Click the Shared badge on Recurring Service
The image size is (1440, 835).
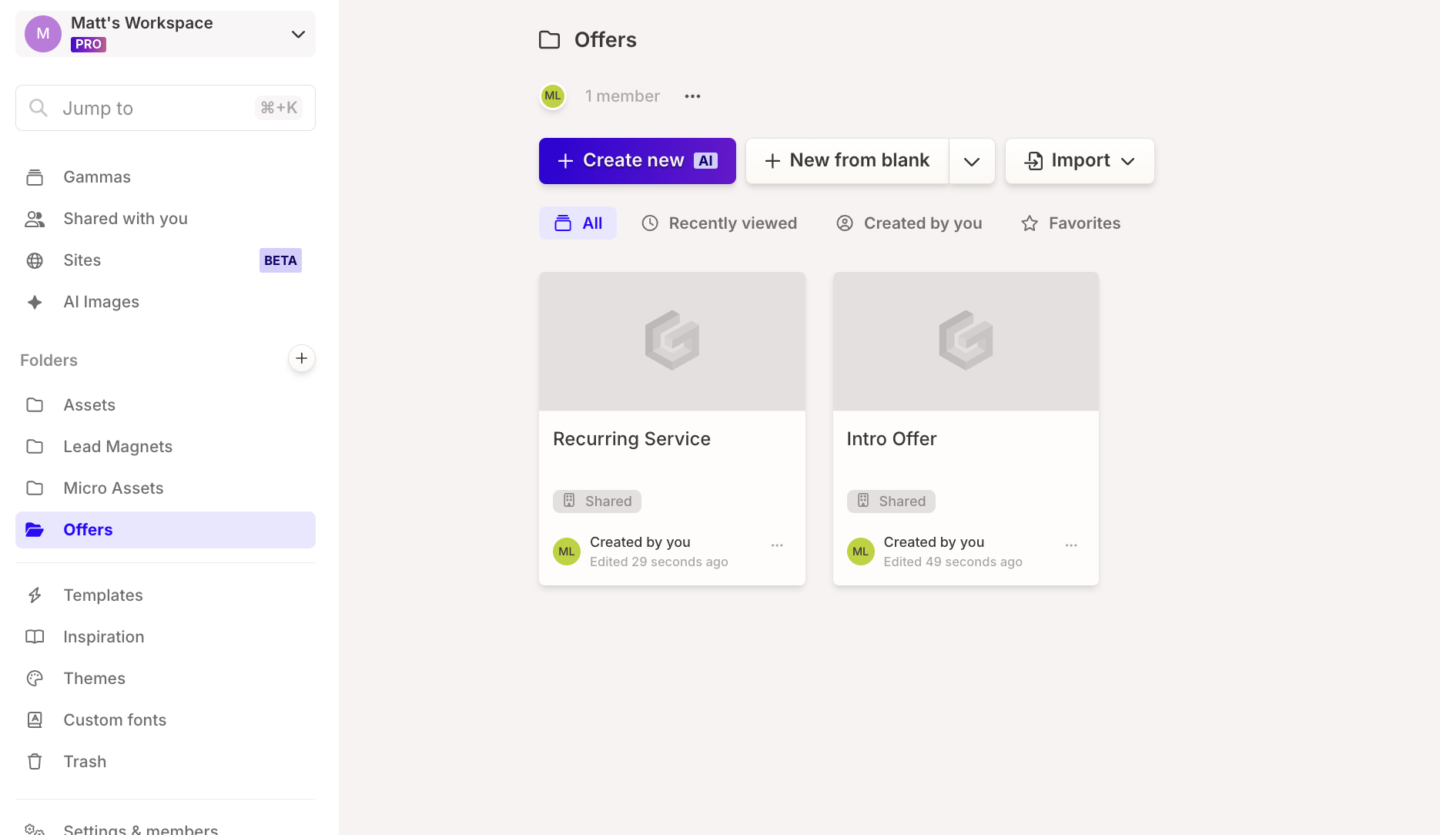point(597,501)
